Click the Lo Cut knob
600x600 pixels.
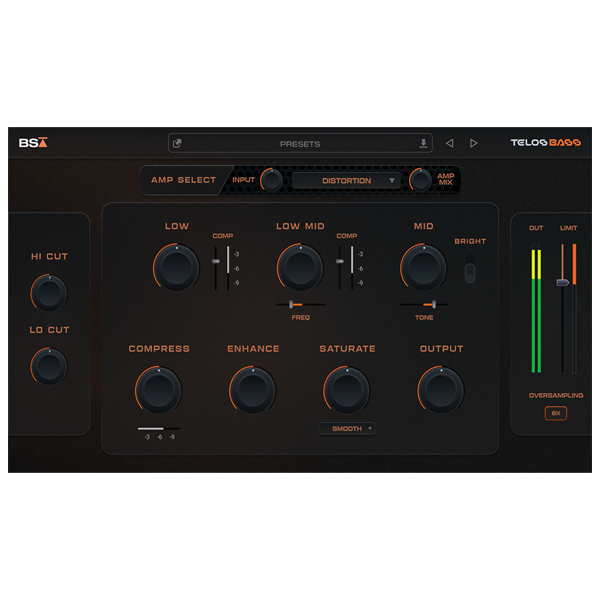49,365
